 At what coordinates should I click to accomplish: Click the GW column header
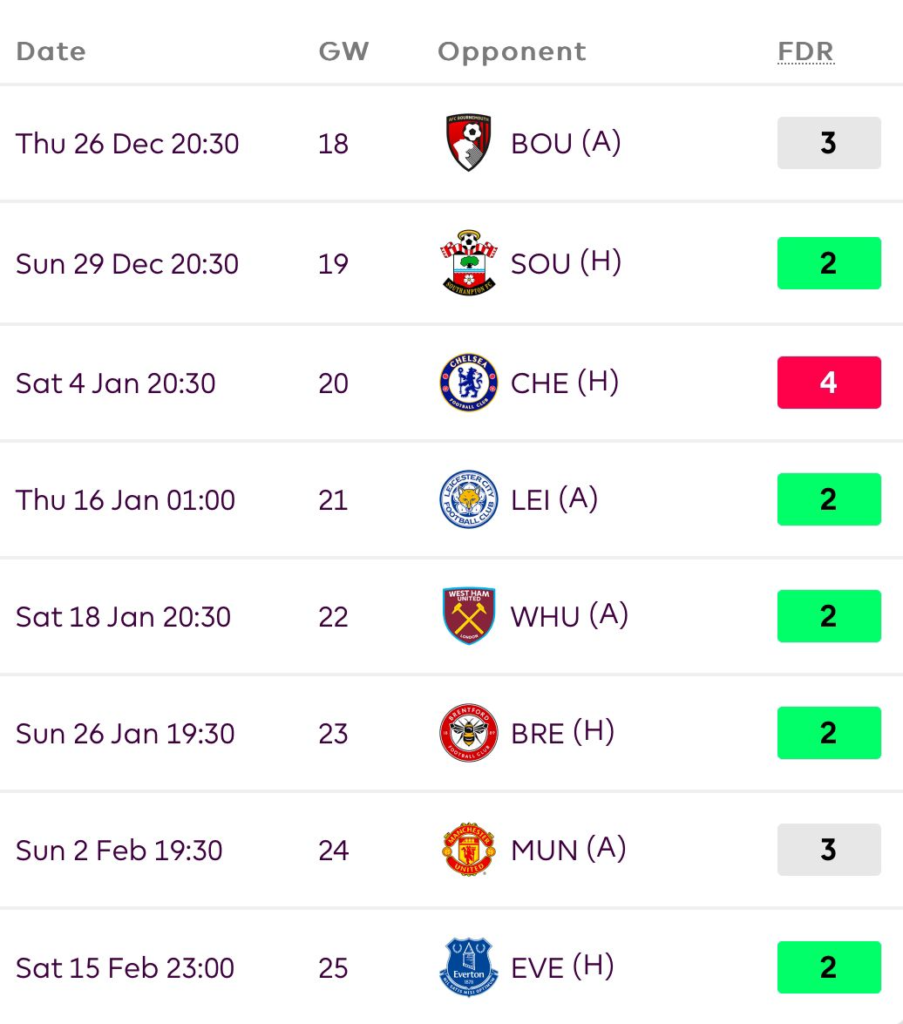343,52
